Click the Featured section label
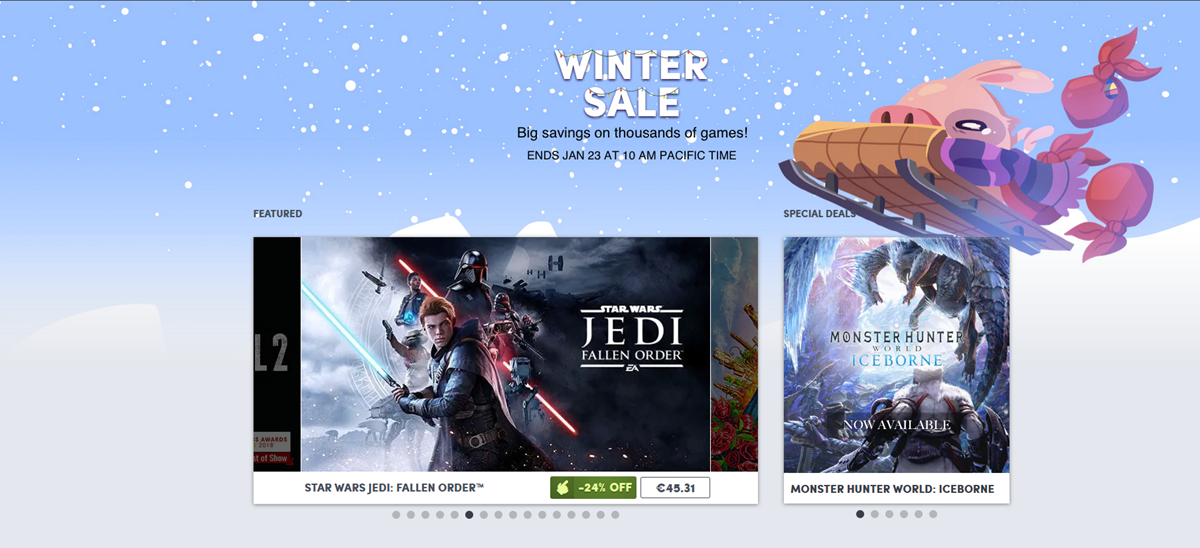Viewport: 1200px width, 548px height. point(277,214)
